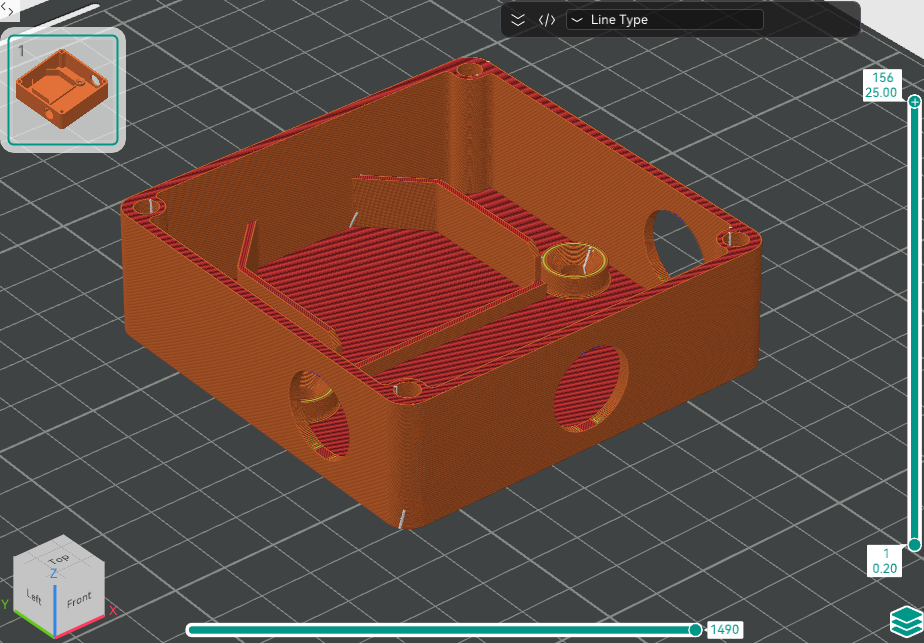Image resolution: width=924 pixels, height=643 pixels.
Task: Collapse the legend with the double-chevron icon
Action: pos(517,20)
